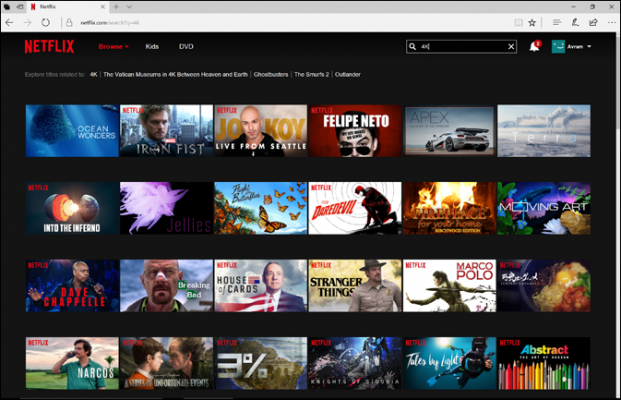
Task: Open the Moving Art thumbnail
Action: click(544, 208)
